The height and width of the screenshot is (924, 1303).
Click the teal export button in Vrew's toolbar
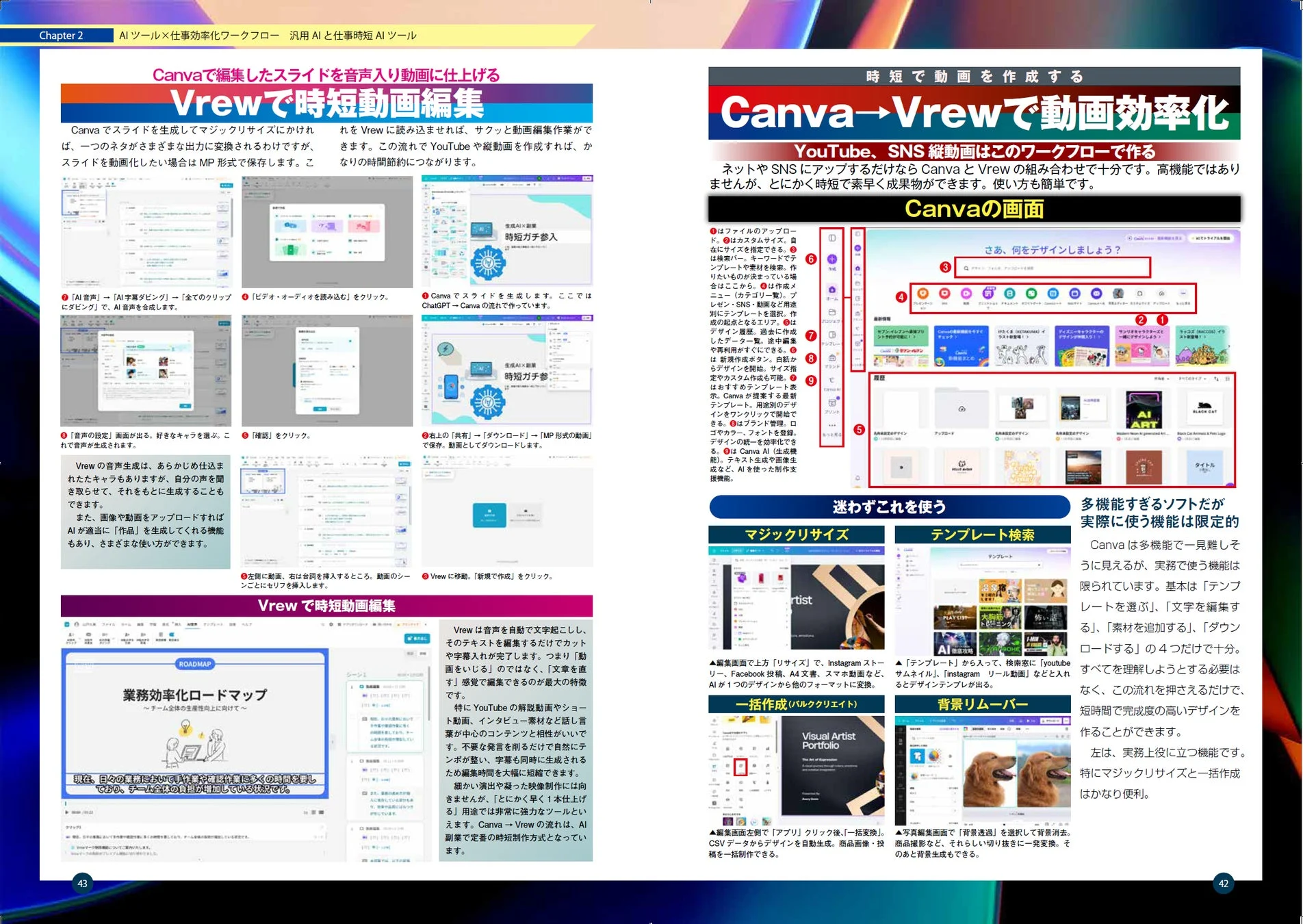(417, 639)
